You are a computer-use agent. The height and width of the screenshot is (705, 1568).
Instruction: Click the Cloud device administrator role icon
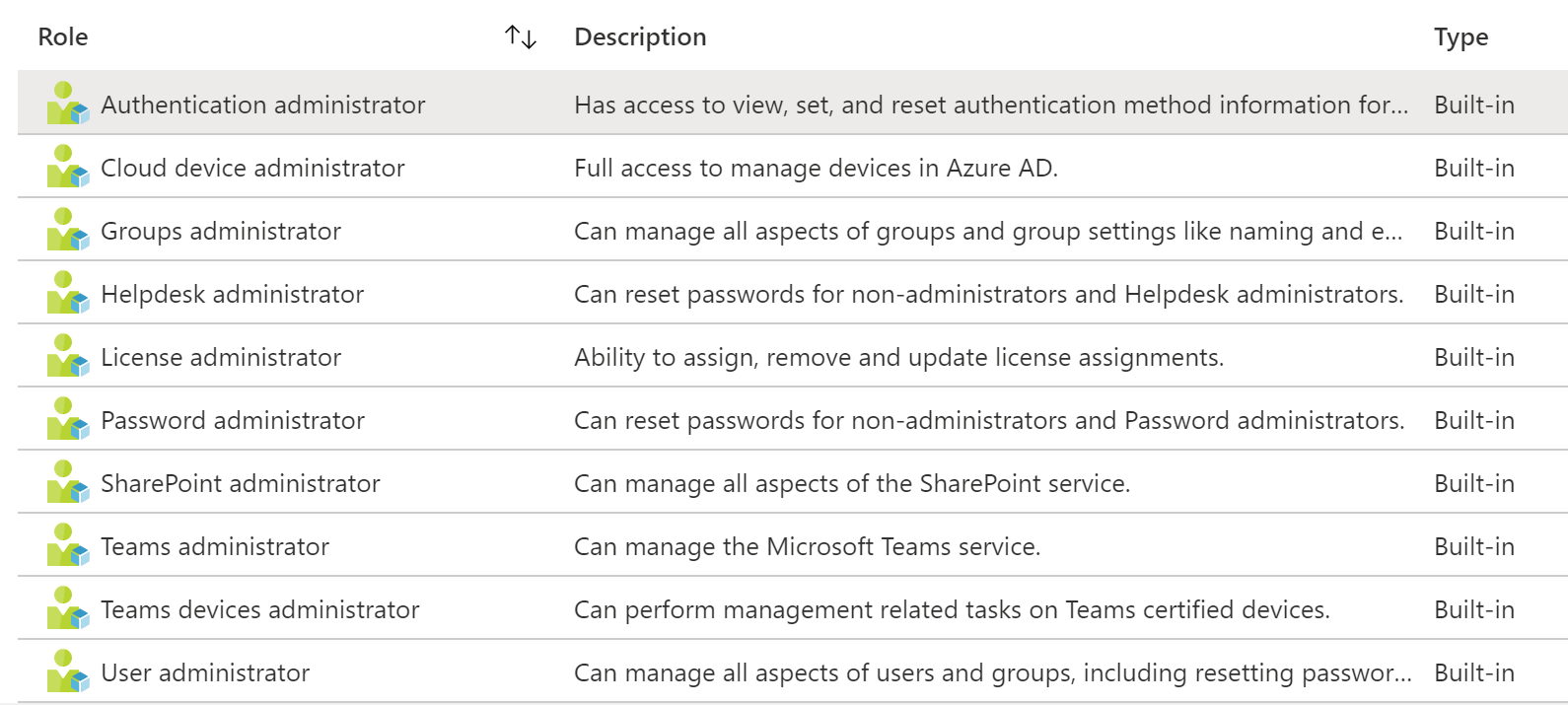pos(67,167)
